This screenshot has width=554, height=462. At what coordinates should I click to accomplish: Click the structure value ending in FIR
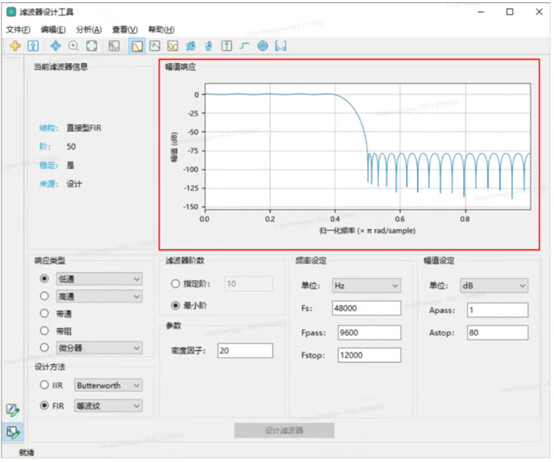84,128
